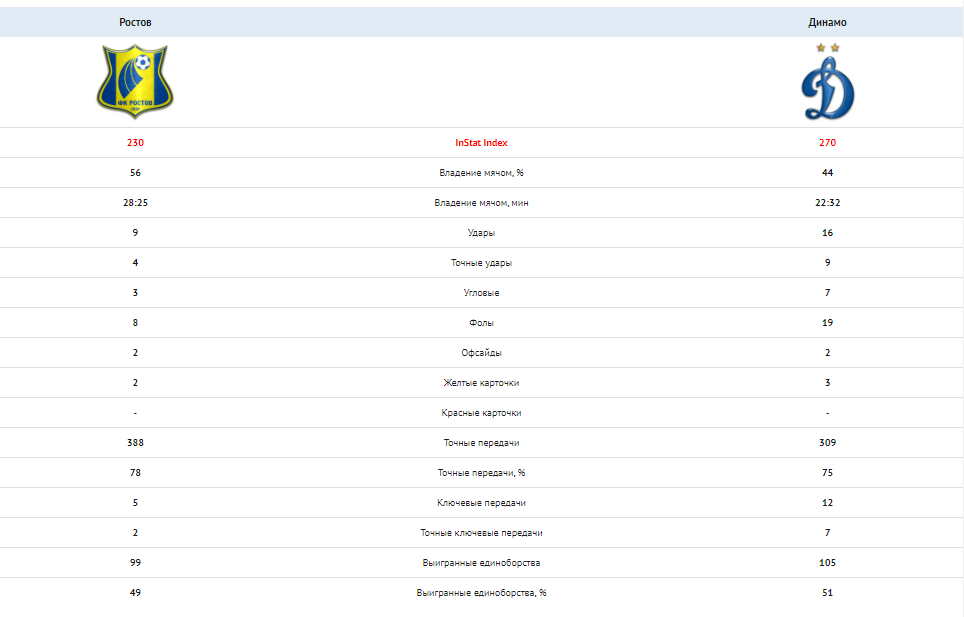Click the Dynamo club logo
The image size is (964, 617).
(828, 82)
